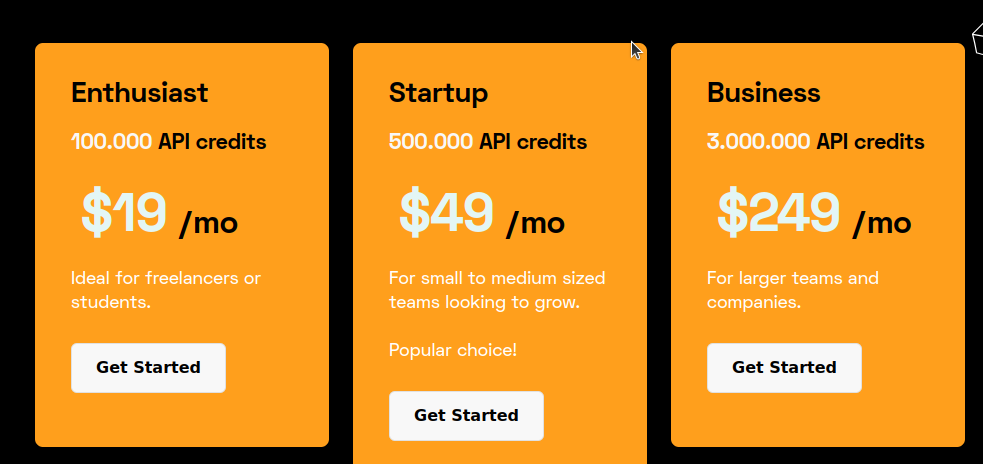Click the /mo label beside $19
The width and height of the screenshot is (983, 464).
click(208, 222)
